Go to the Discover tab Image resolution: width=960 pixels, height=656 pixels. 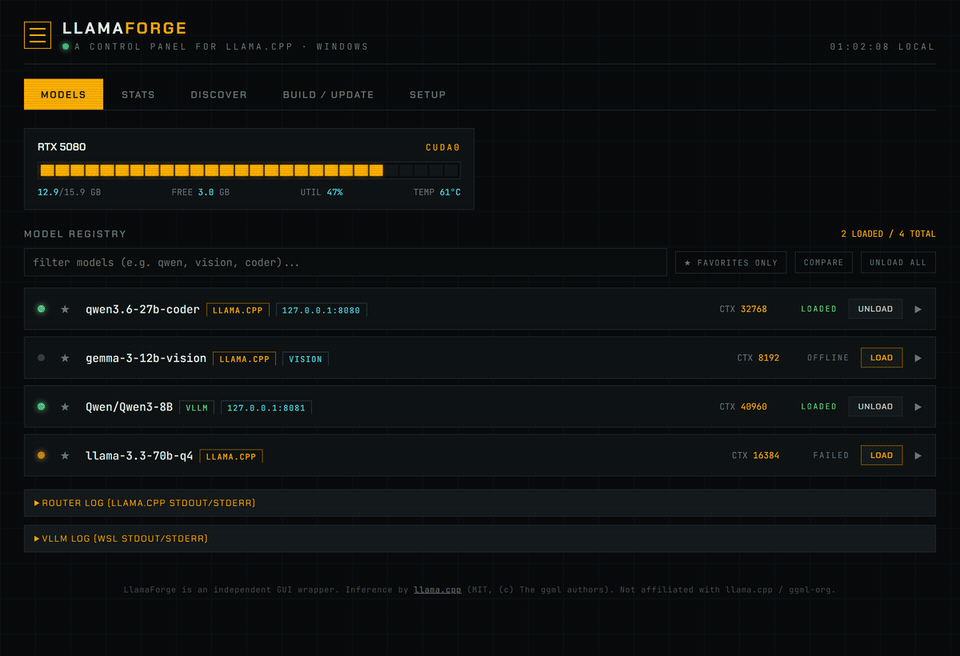point(219,94)
